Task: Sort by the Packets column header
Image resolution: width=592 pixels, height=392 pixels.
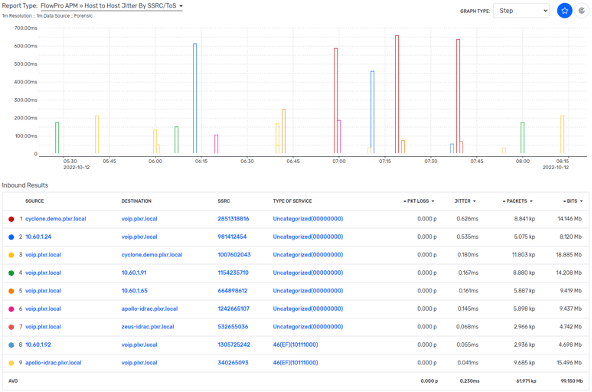Action: pyautogui.click(x=517, y=201)
